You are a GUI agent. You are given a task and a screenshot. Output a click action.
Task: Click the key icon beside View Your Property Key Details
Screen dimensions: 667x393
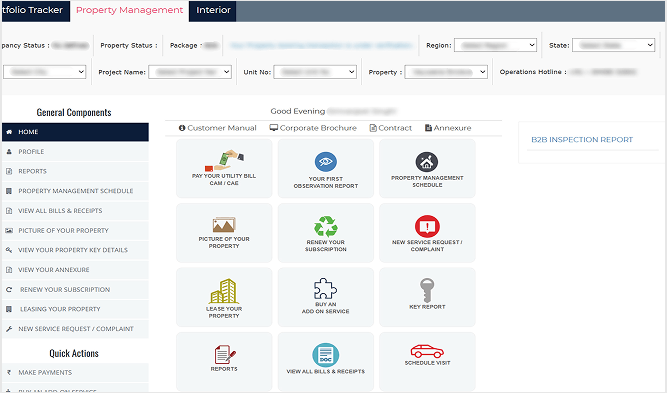point(9,250)
